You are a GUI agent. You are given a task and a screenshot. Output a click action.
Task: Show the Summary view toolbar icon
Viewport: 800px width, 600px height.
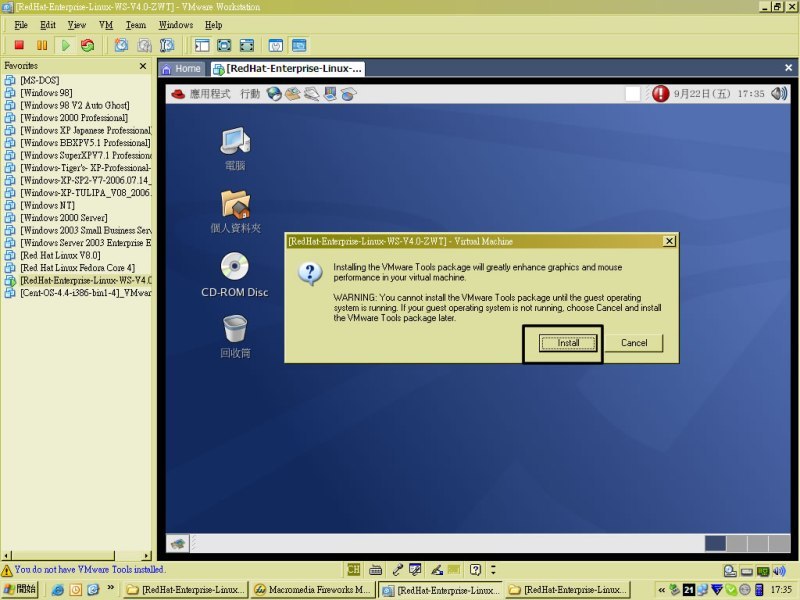pos(276,45)
